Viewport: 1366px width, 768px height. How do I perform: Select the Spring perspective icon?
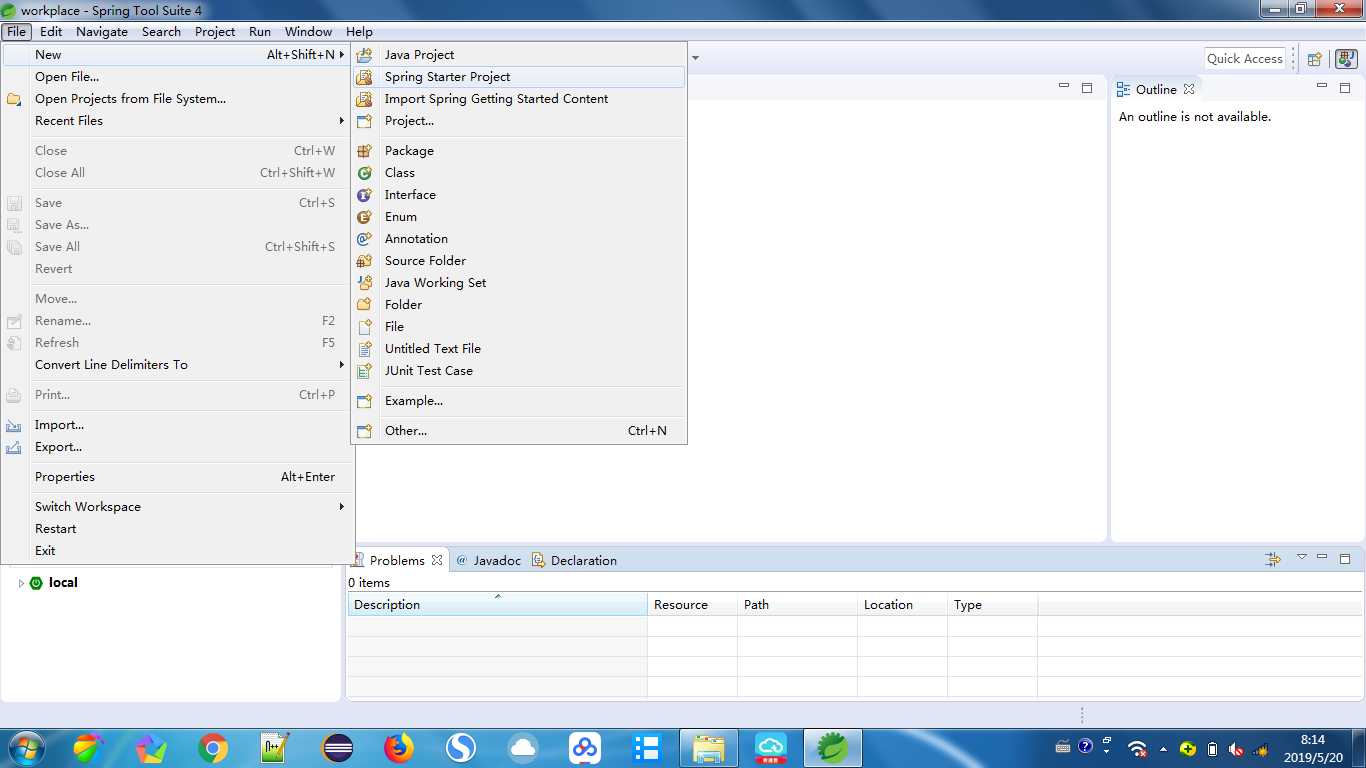[x=1345, y=59]
